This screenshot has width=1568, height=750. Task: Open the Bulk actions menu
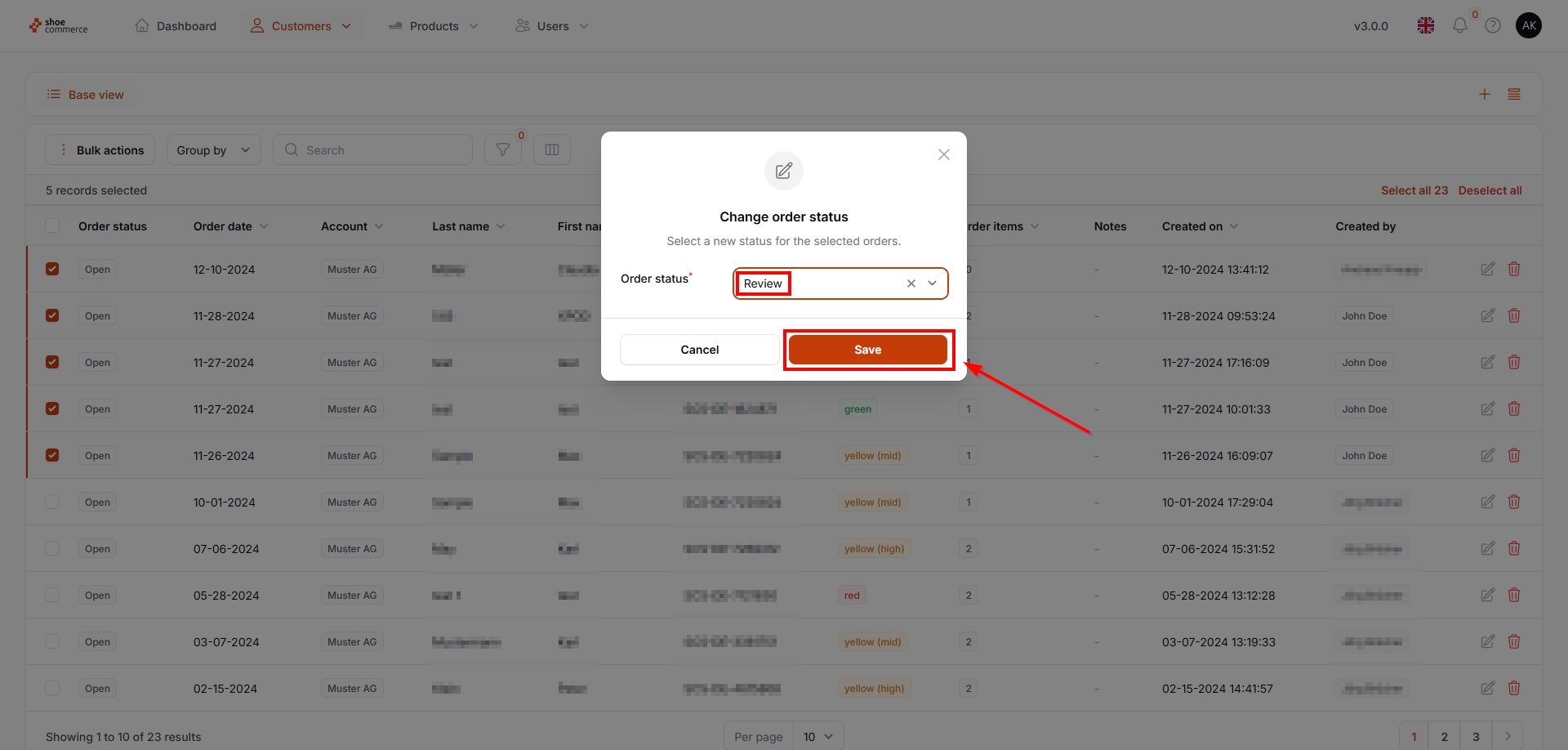100,150
